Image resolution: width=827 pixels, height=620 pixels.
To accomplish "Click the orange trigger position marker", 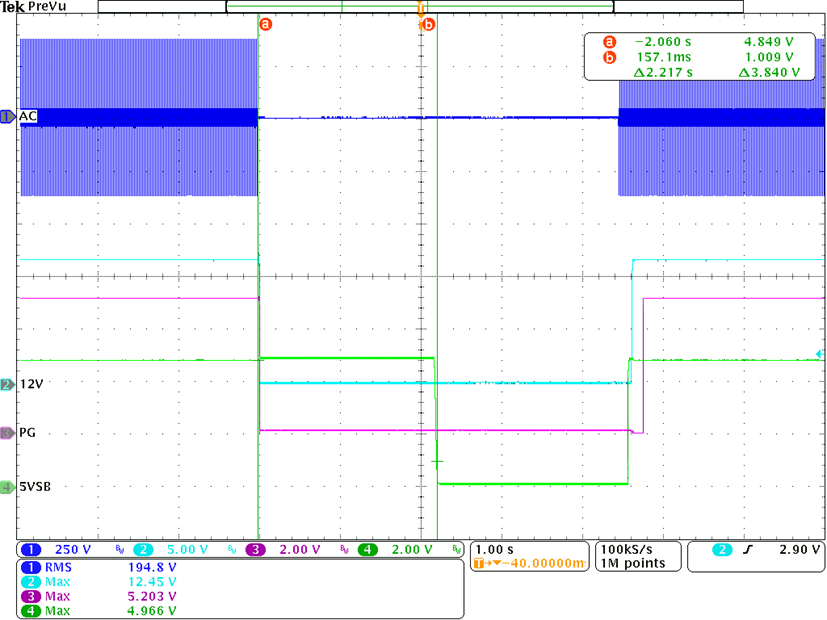I will [420, 9].
